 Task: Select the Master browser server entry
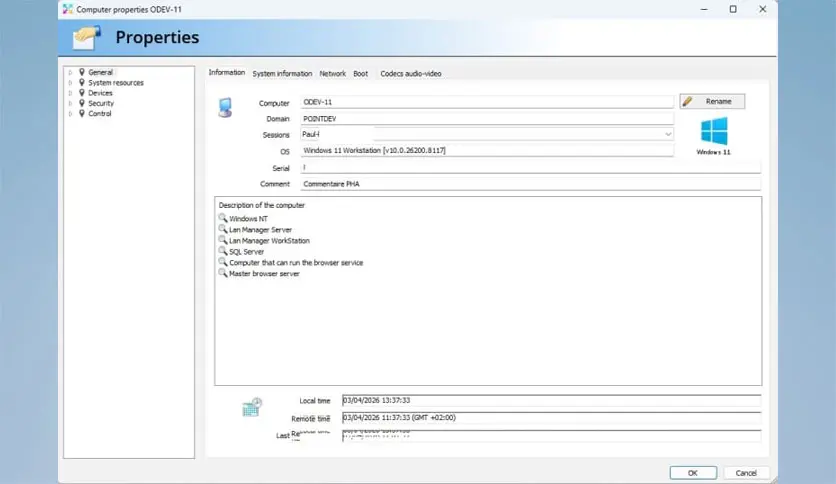264,273
